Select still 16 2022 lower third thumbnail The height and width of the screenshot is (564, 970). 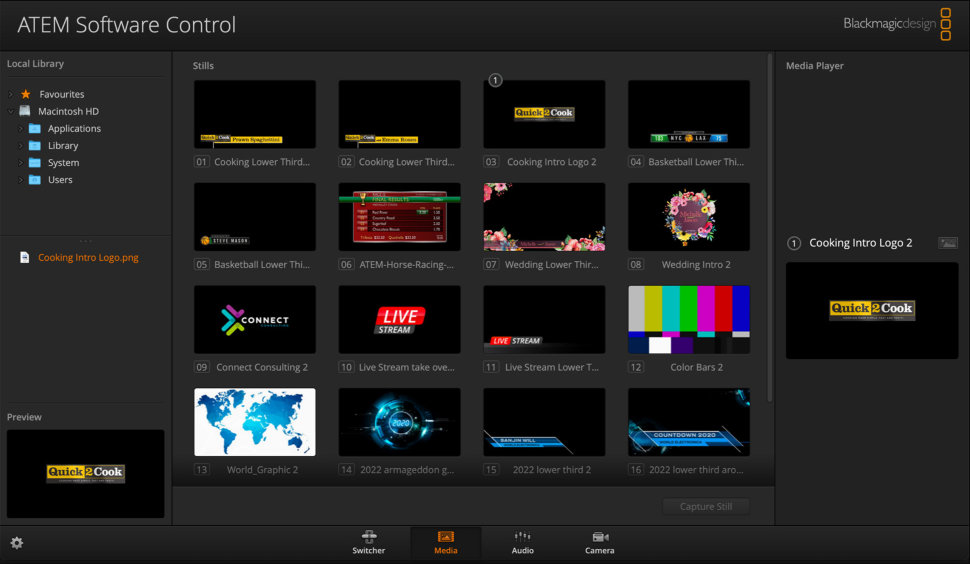pos(689,422)
